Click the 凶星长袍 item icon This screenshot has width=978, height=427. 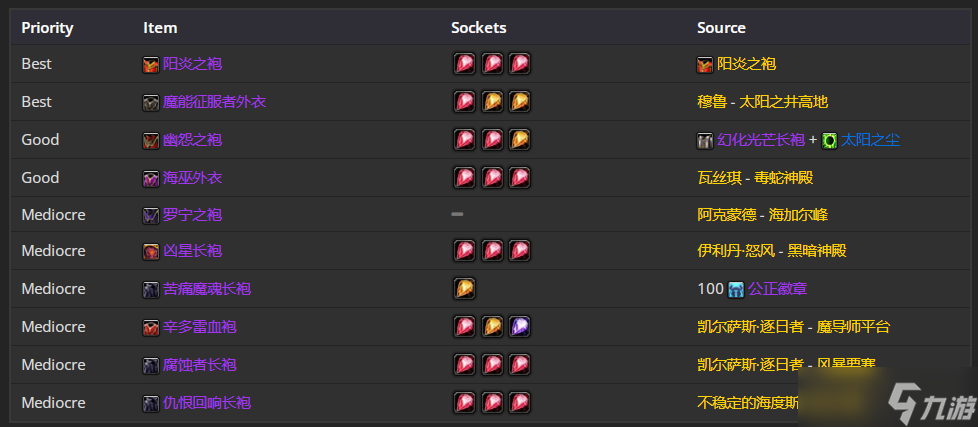tap(151, 251)
